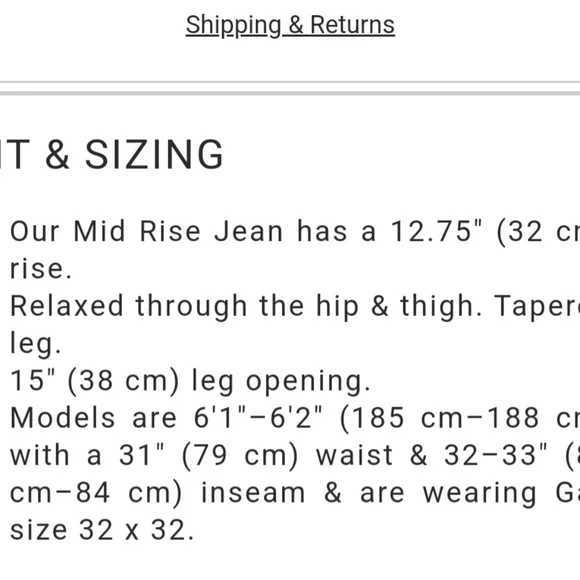The image size is (580, 580).
Task: Click the 32–33" inseam measurement
Action: coord(496,455)
